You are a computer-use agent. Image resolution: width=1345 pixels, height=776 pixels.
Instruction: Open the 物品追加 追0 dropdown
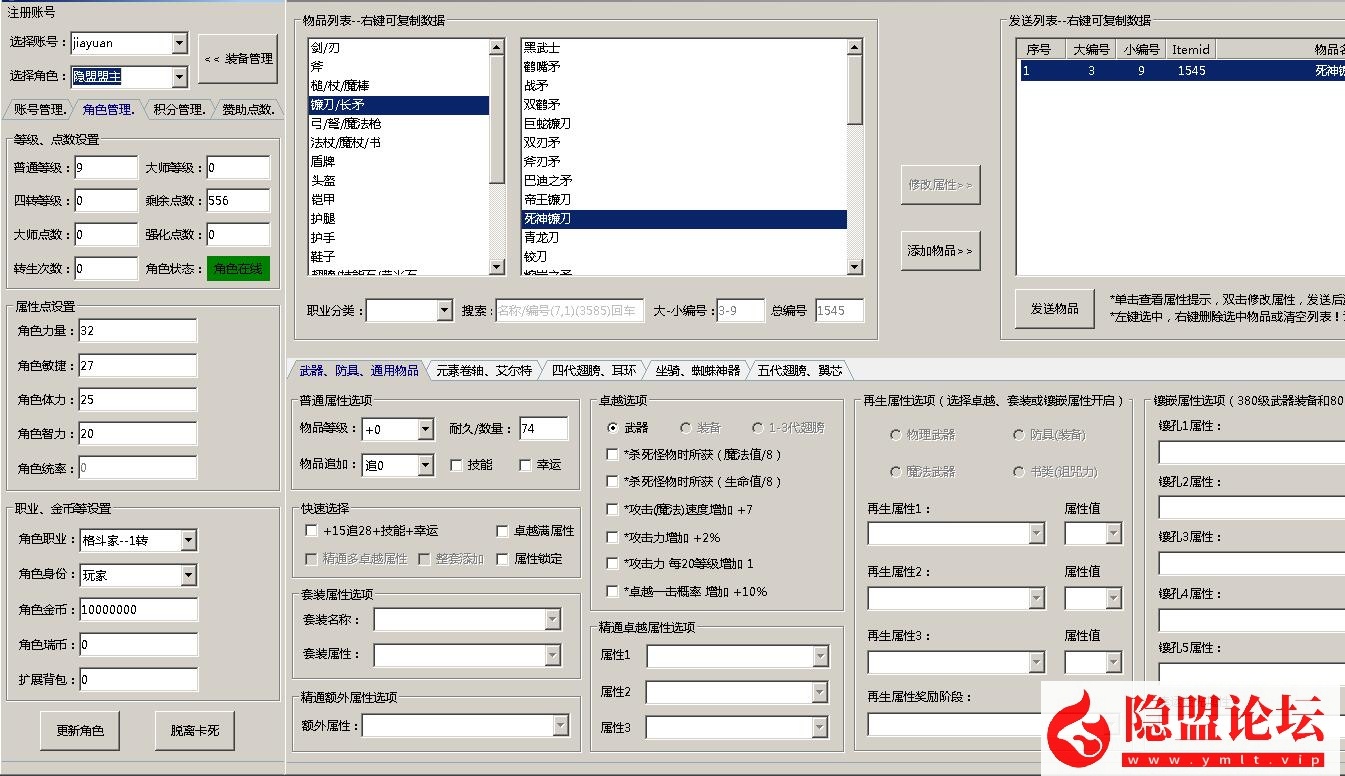[425, 465]
